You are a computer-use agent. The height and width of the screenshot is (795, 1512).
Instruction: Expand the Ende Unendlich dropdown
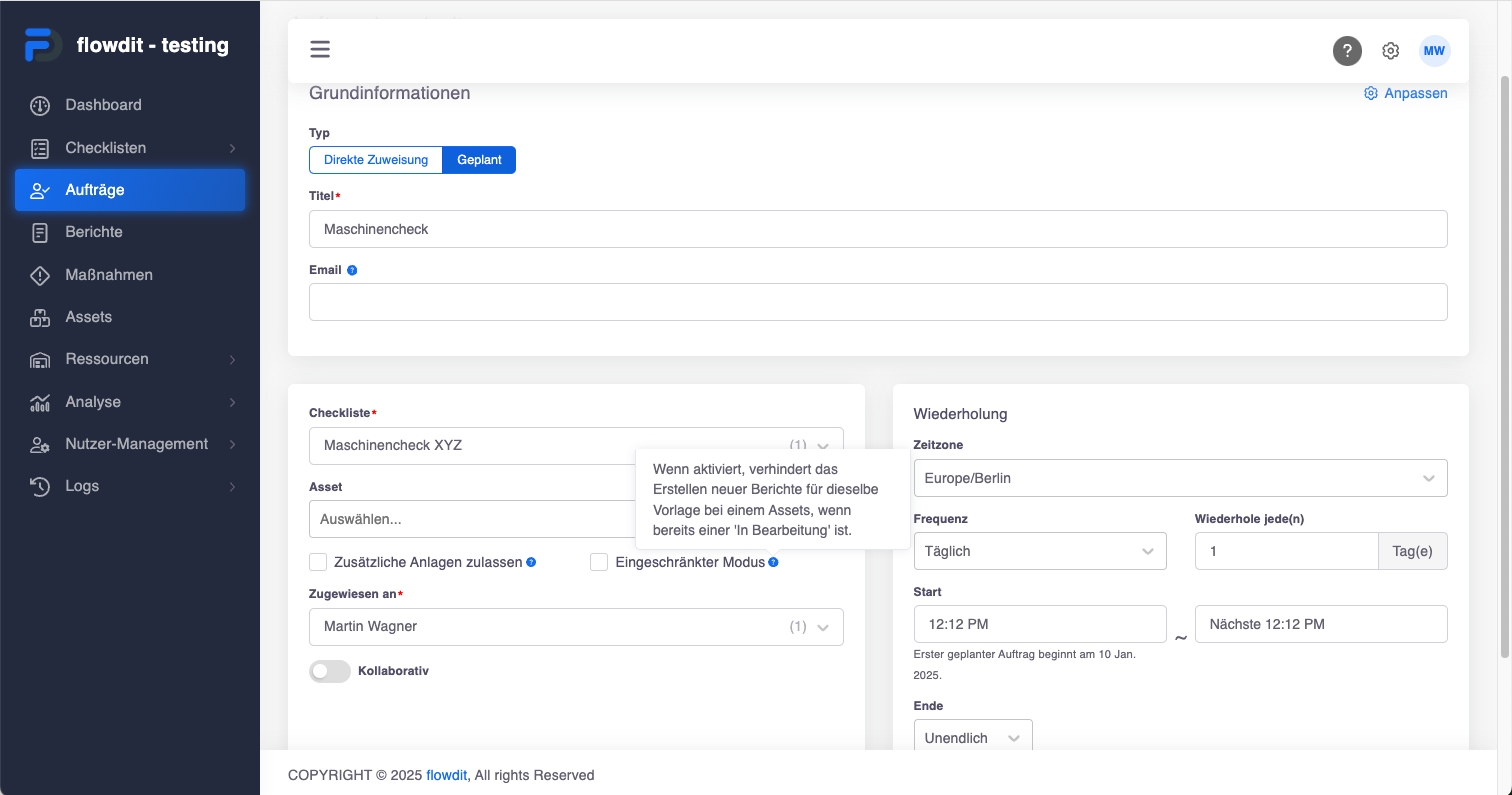[x=972, y=738]
